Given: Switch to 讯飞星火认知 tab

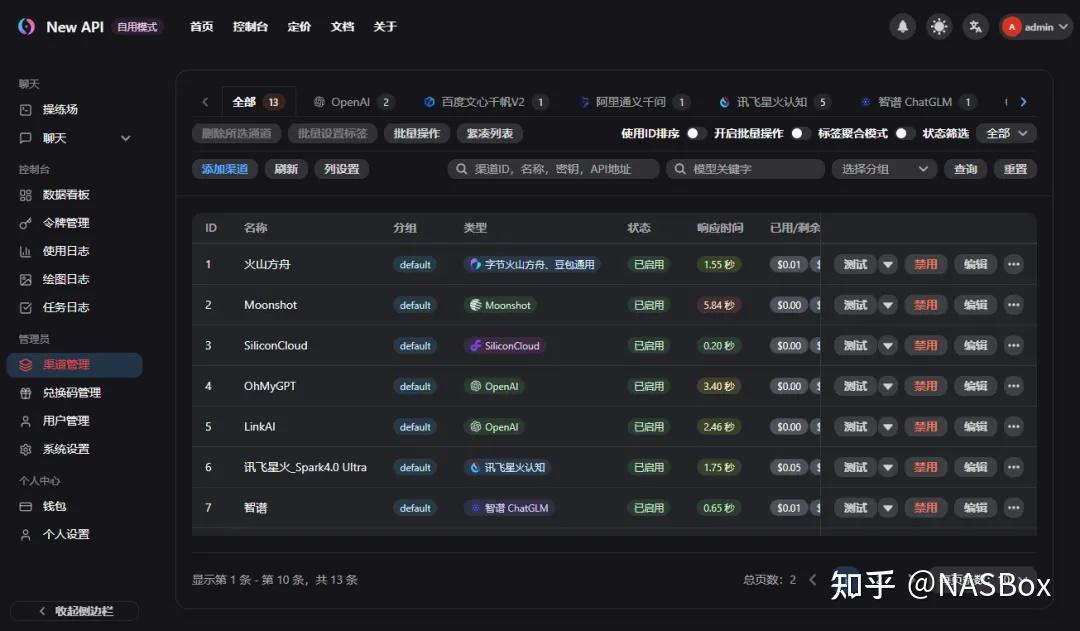Looking at the screenshot, I should click(x=775, y=102).
